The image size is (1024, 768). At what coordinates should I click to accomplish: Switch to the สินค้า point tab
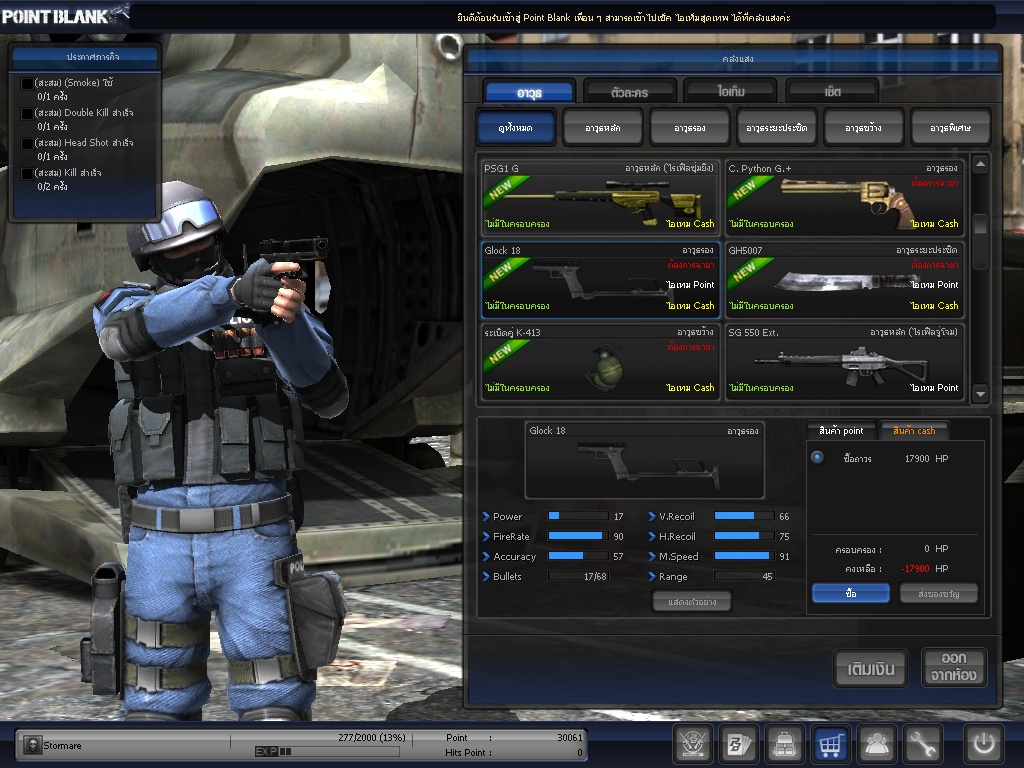pyautogui.click(x=841, y=431)
